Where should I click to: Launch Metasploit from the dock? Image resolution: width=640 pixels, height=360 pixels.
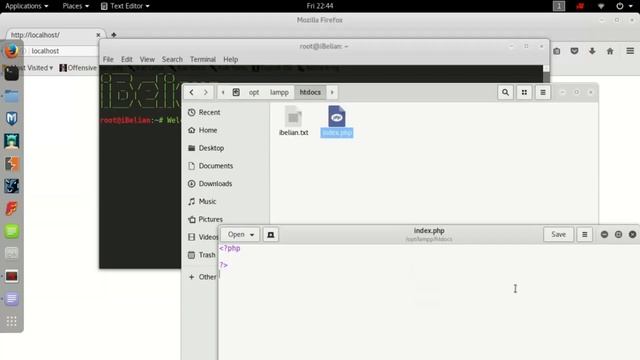tap(11, 118)
